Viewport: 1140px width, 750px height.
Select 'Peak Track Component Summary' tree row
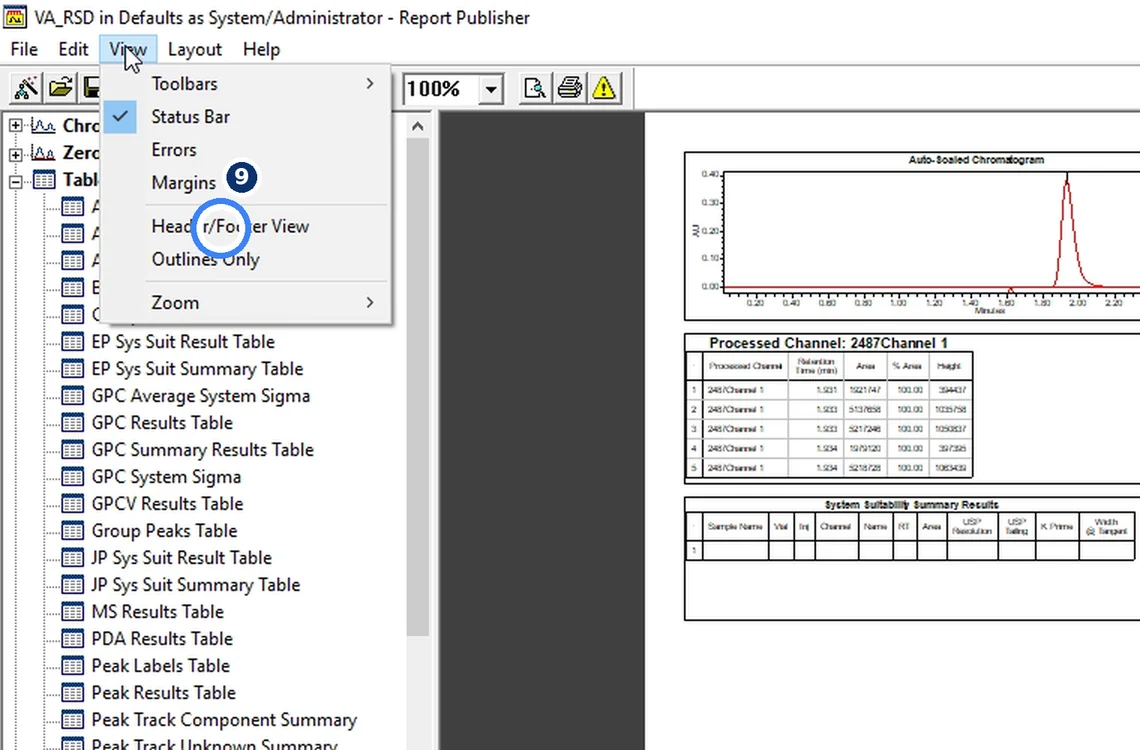pos(224,719)
